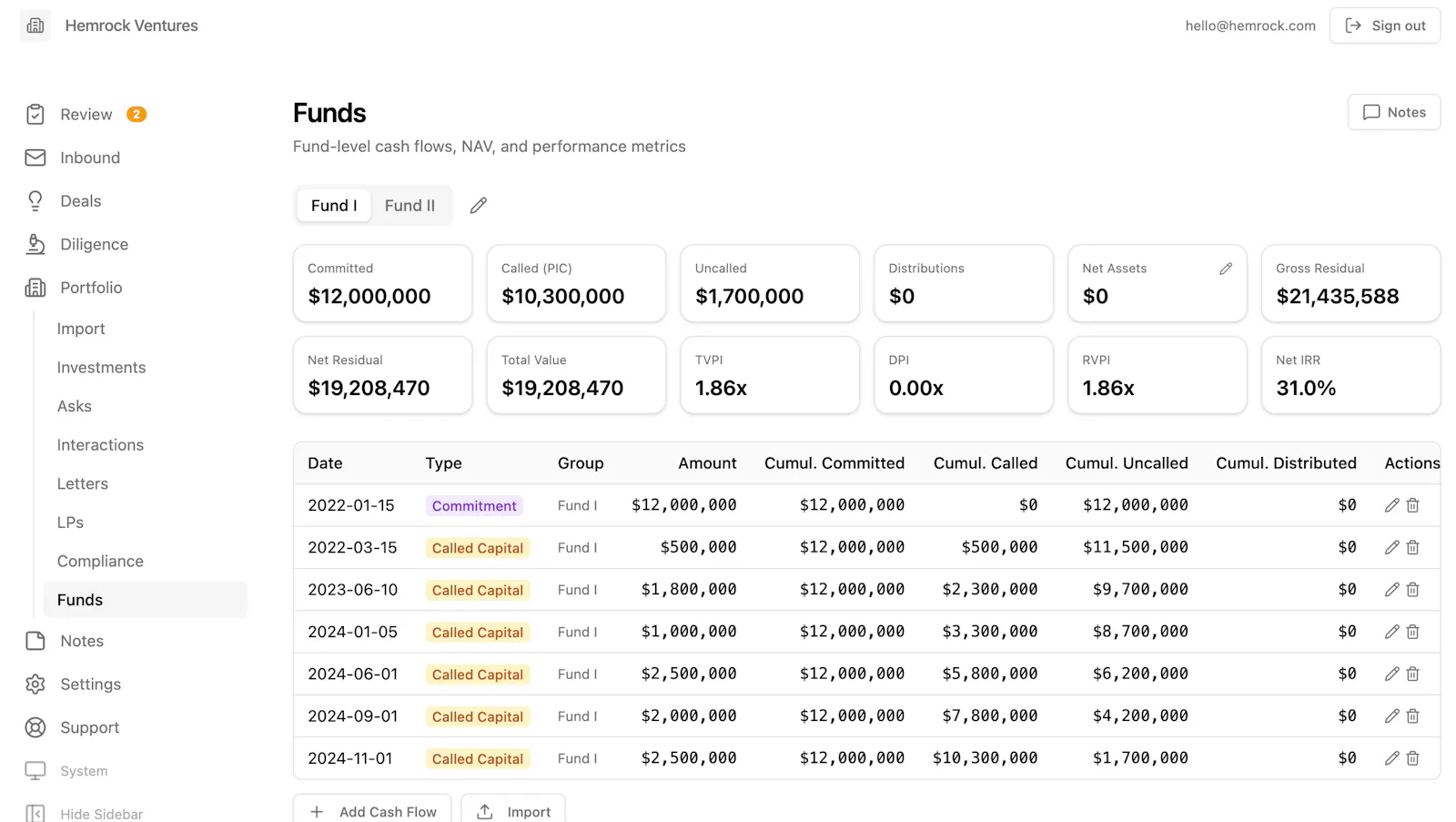Click the $2,300,000 cumulative called cell
Screen dimensions: 1456x822
click(990, 590)
